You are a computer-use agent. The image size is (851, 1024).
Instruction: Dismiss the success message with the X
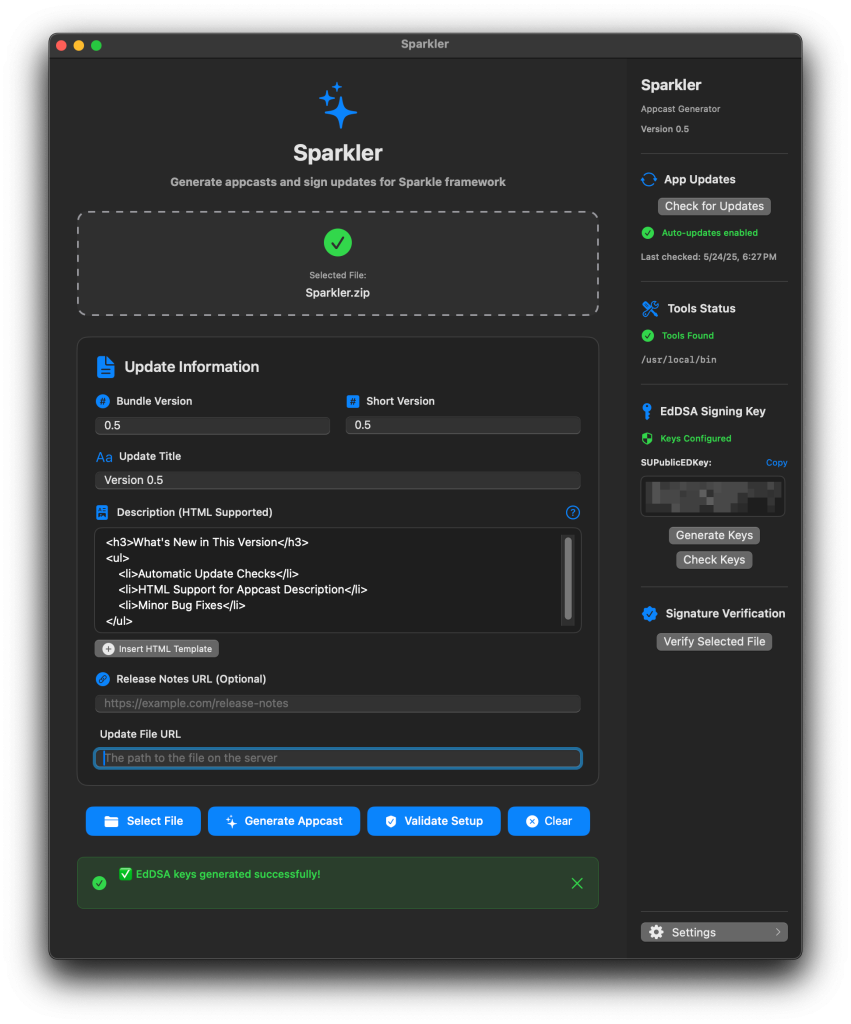pyautogui.click(x=577, y=884)
